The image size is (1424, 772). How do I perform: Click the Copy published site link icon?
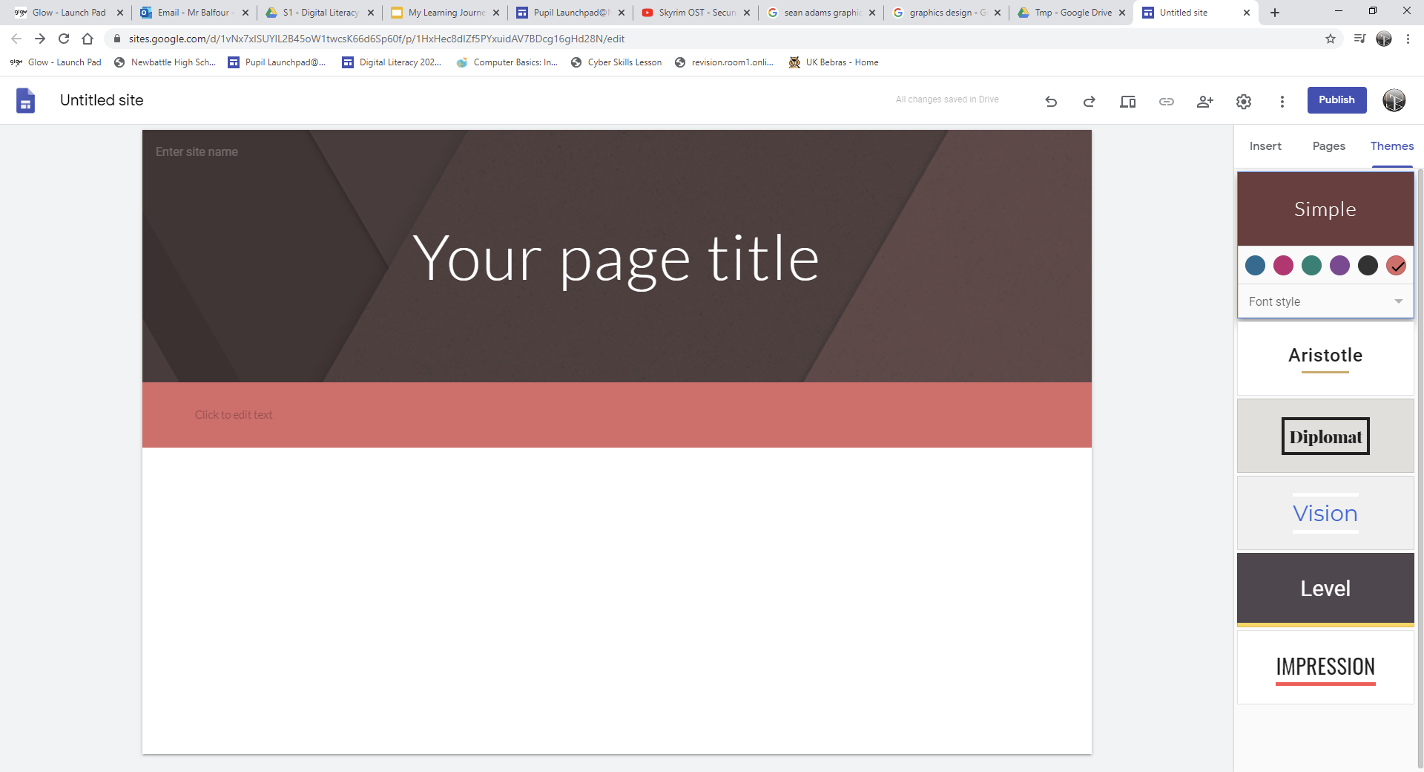click(x=1166, y=101)
